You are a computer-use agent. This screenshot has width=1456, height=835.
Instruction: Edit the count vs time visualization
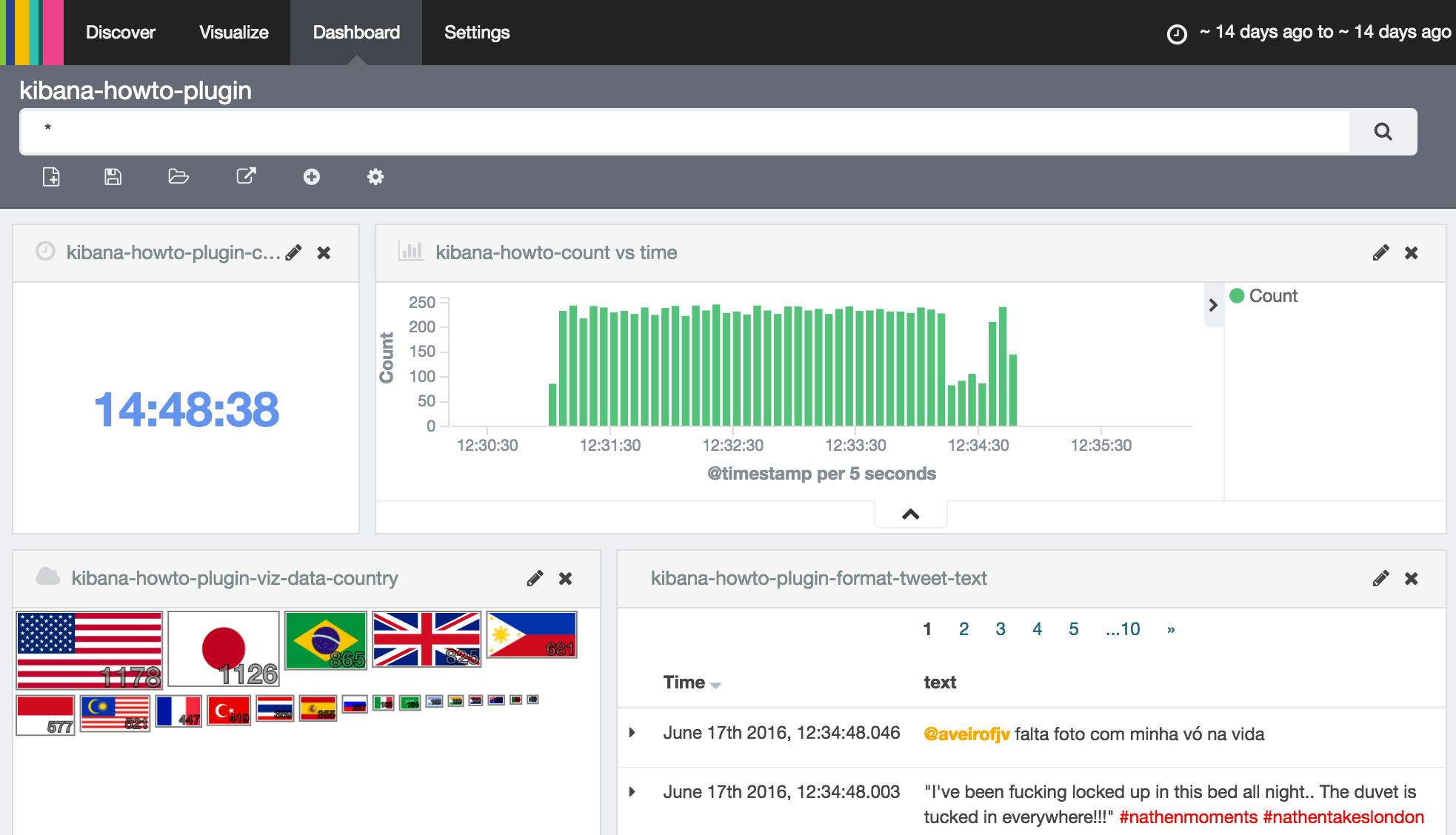click(x=1380, y=253)
